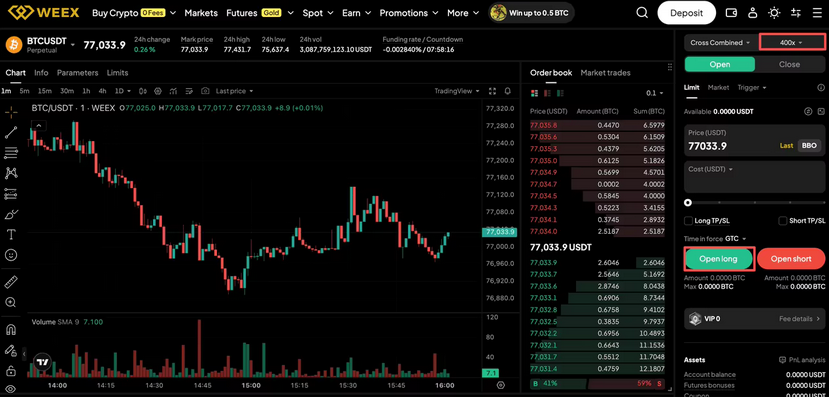Select the trend line drawing tool
The height and width of the screenshot is (397, 829).
pyautogui.click(x=11, y=132)
